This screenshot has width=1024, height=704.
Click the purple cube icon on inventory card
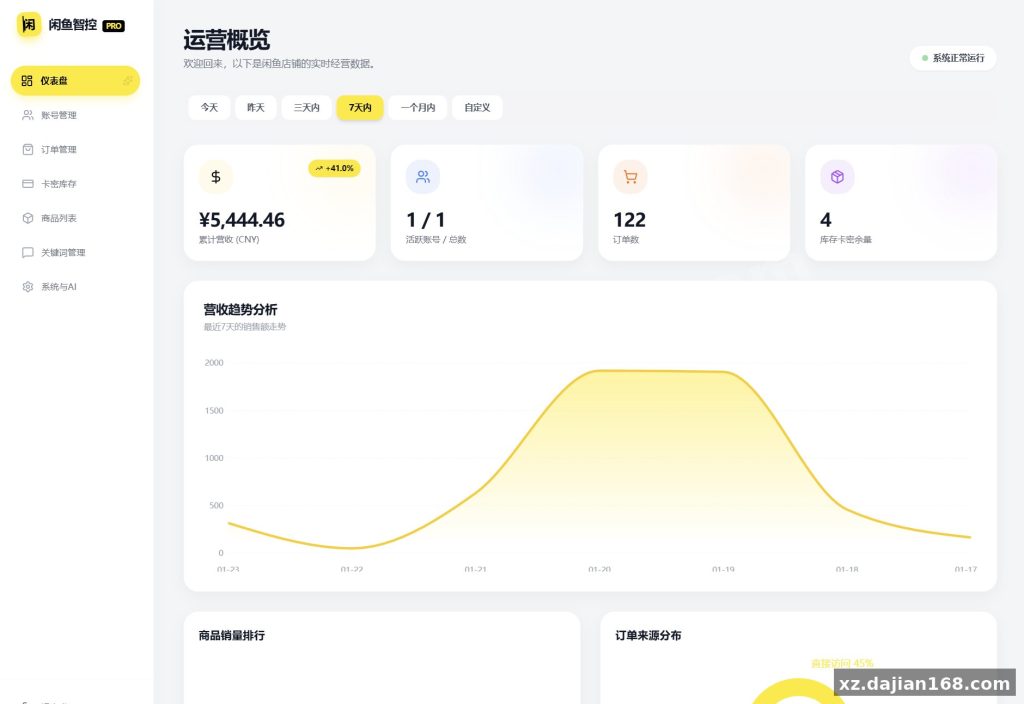click(x=837, y=177)
